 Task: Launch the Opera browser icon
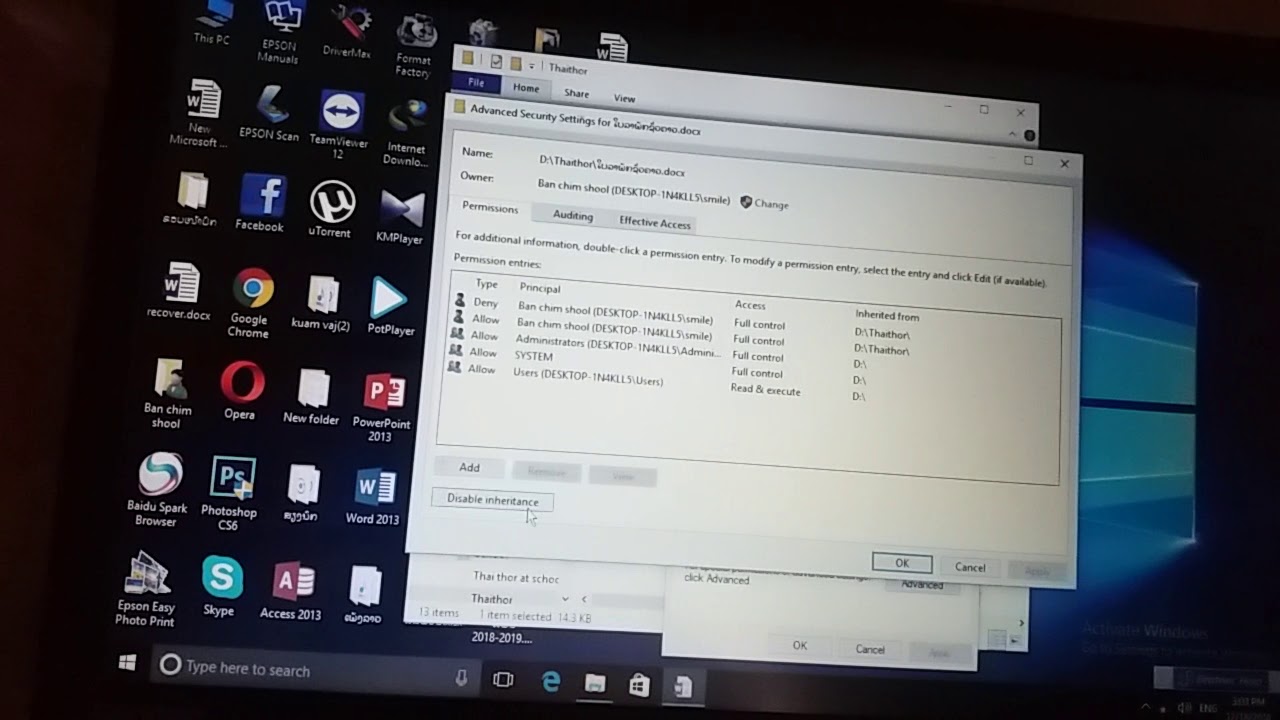240,391
